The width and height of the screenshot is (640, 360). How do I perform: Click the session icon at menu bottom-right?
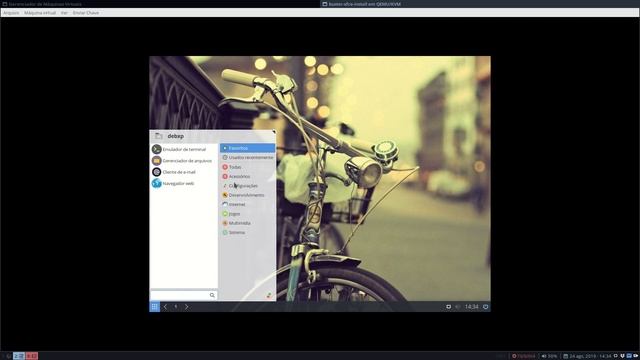point(269,295)
